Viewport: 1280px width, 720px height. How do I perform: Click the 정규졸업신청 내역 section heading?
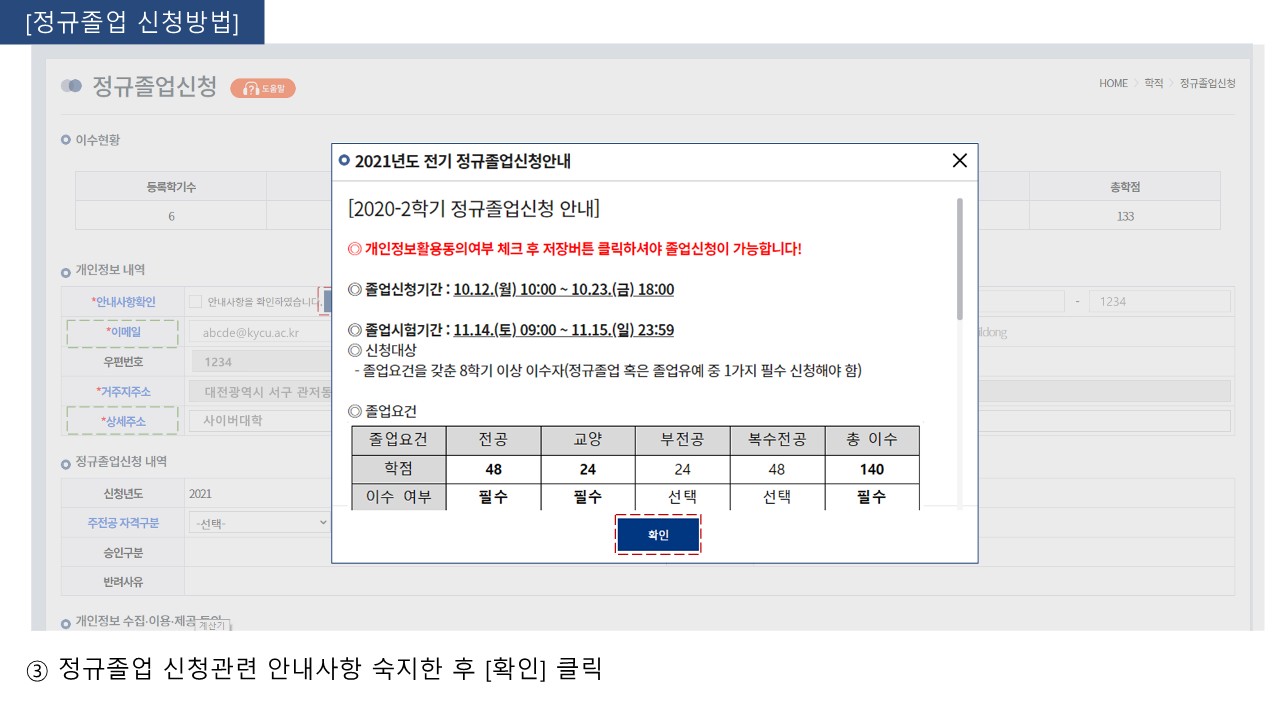[x=121, y=462]
